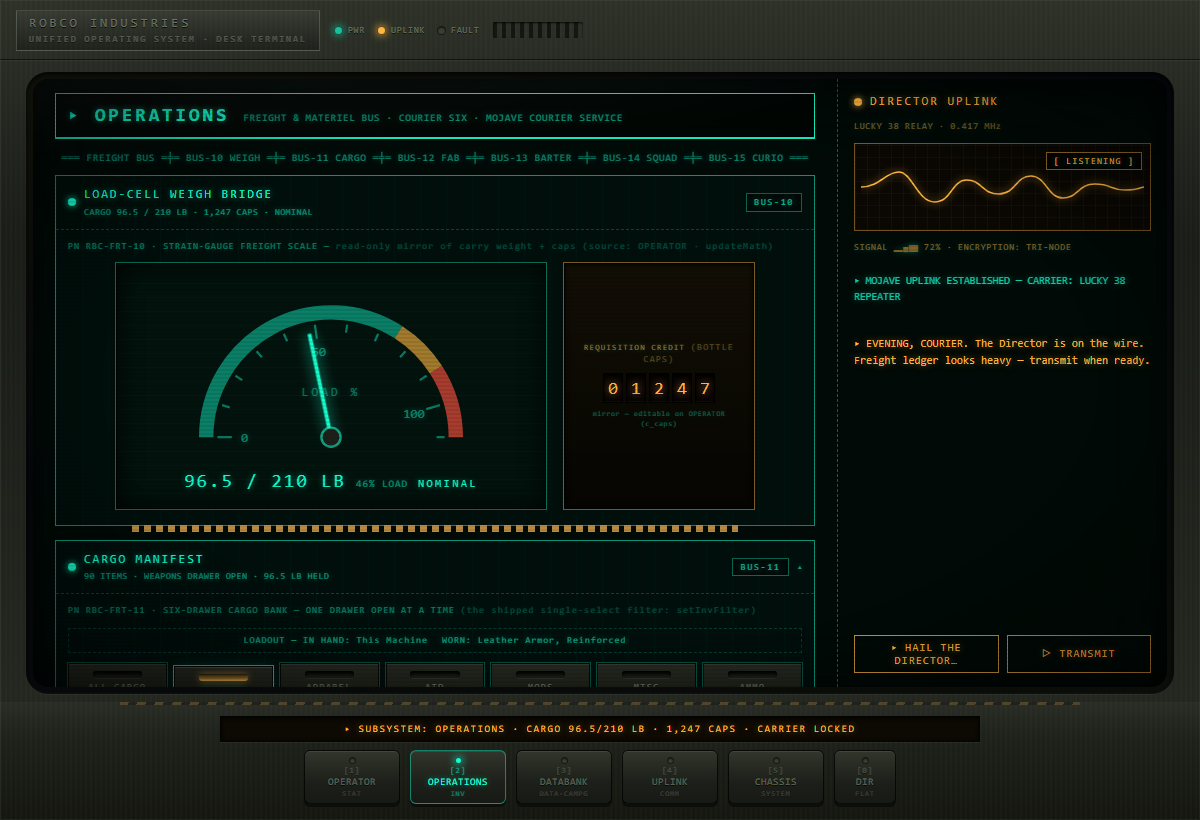1200x820 pixels.
Task: Click the FAULT indicator LED
Action: (441, 30)
